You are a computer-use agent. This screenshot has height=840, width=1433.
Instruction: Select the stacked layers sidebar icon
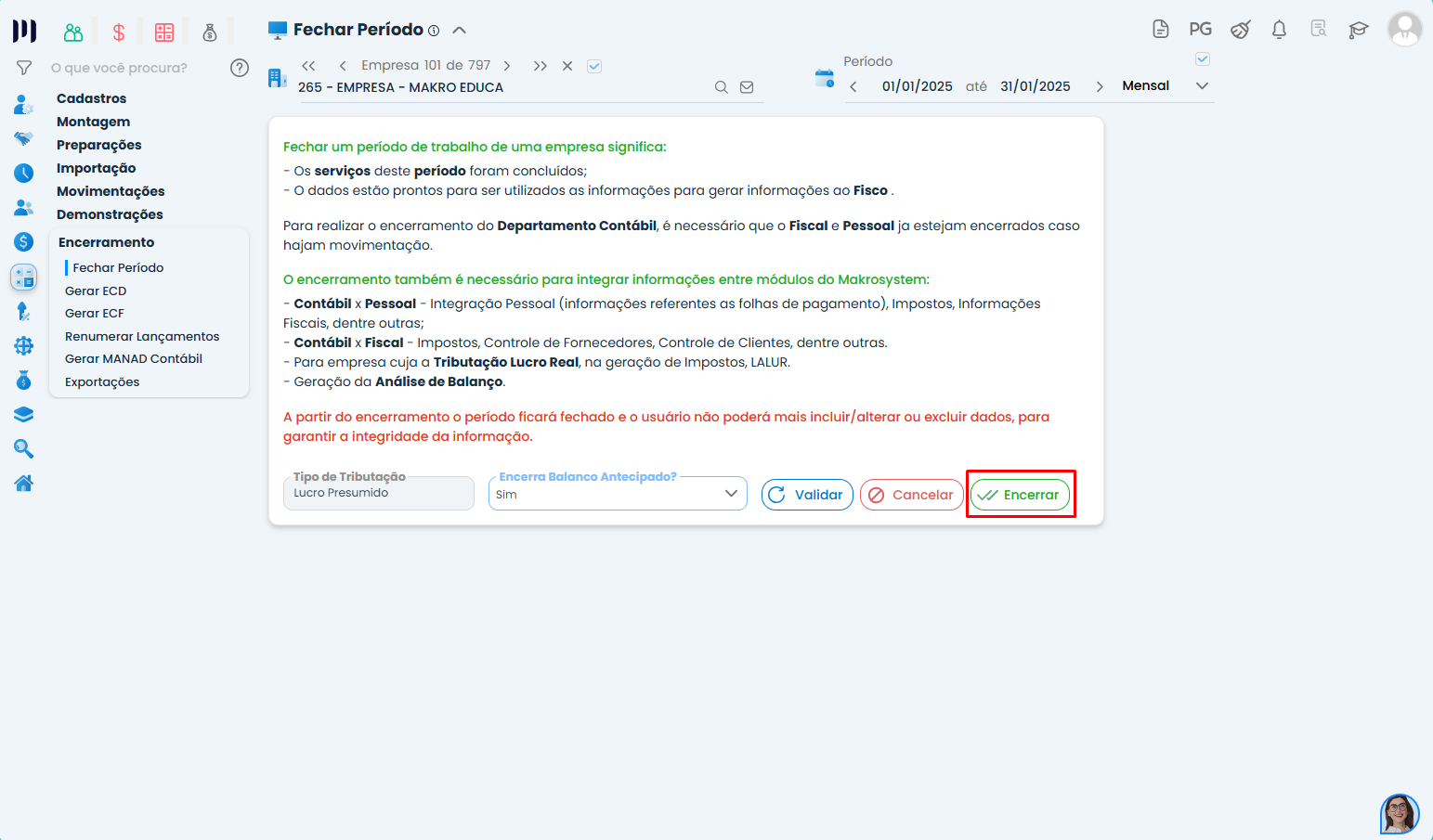point(24,415)
